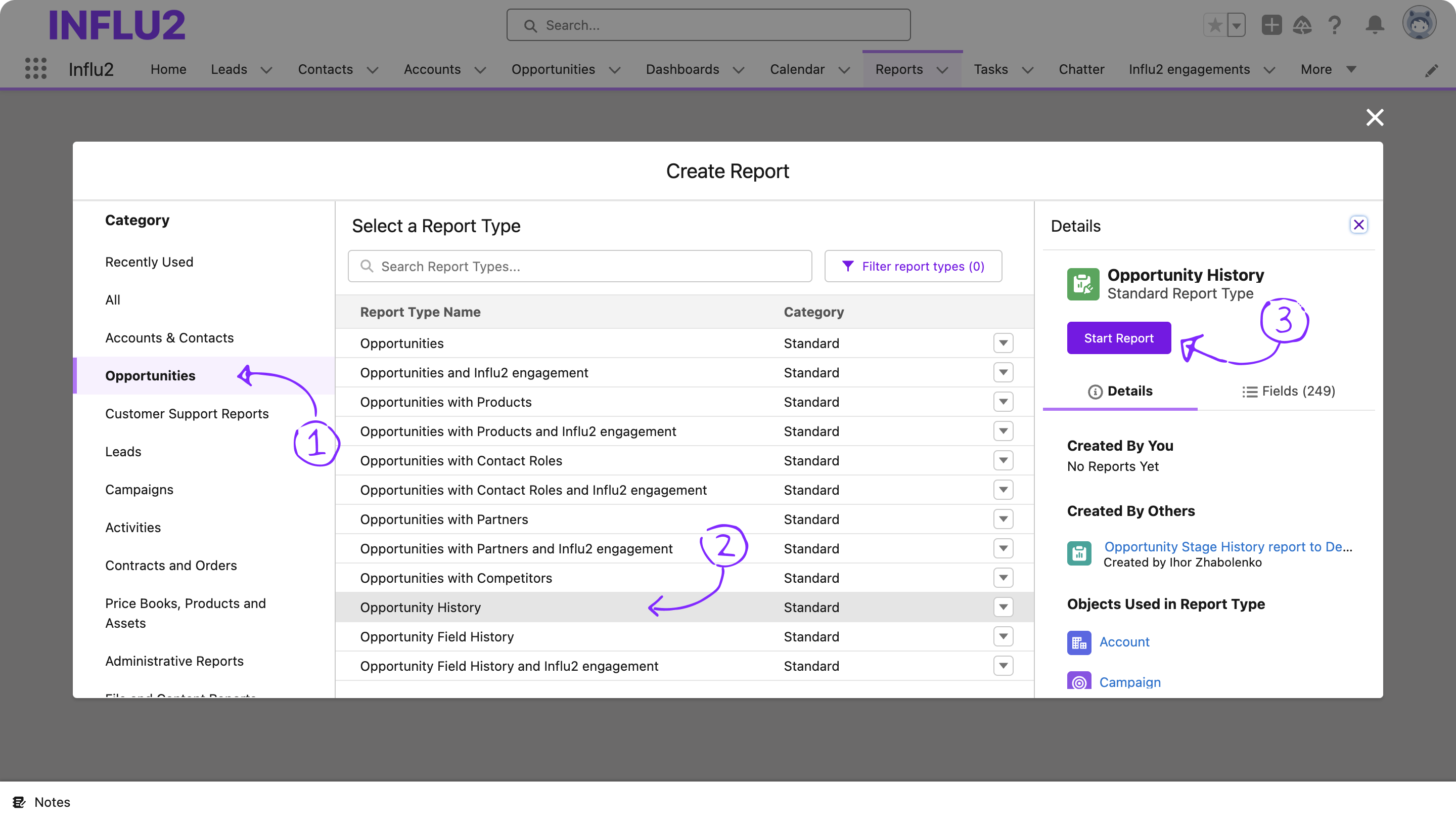Viewport: 1456px width, 822px height.
Task: Close the Create Report dialog
Action: coord(1375,117)
